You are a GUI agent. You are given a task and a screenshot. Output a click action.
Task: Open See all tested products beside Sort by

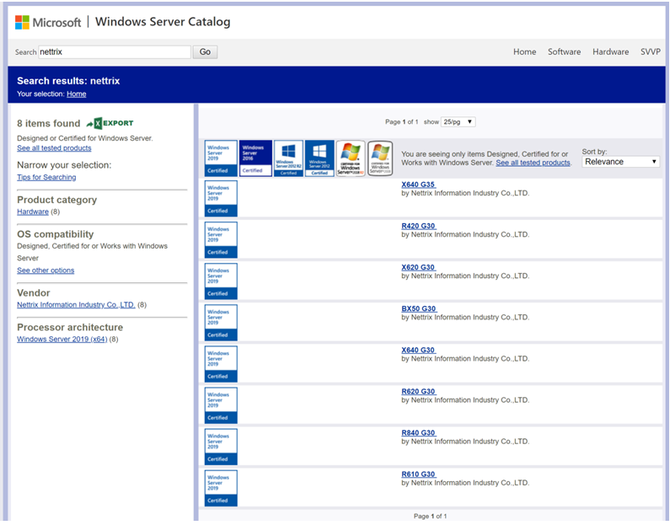[x=533, y=163]
